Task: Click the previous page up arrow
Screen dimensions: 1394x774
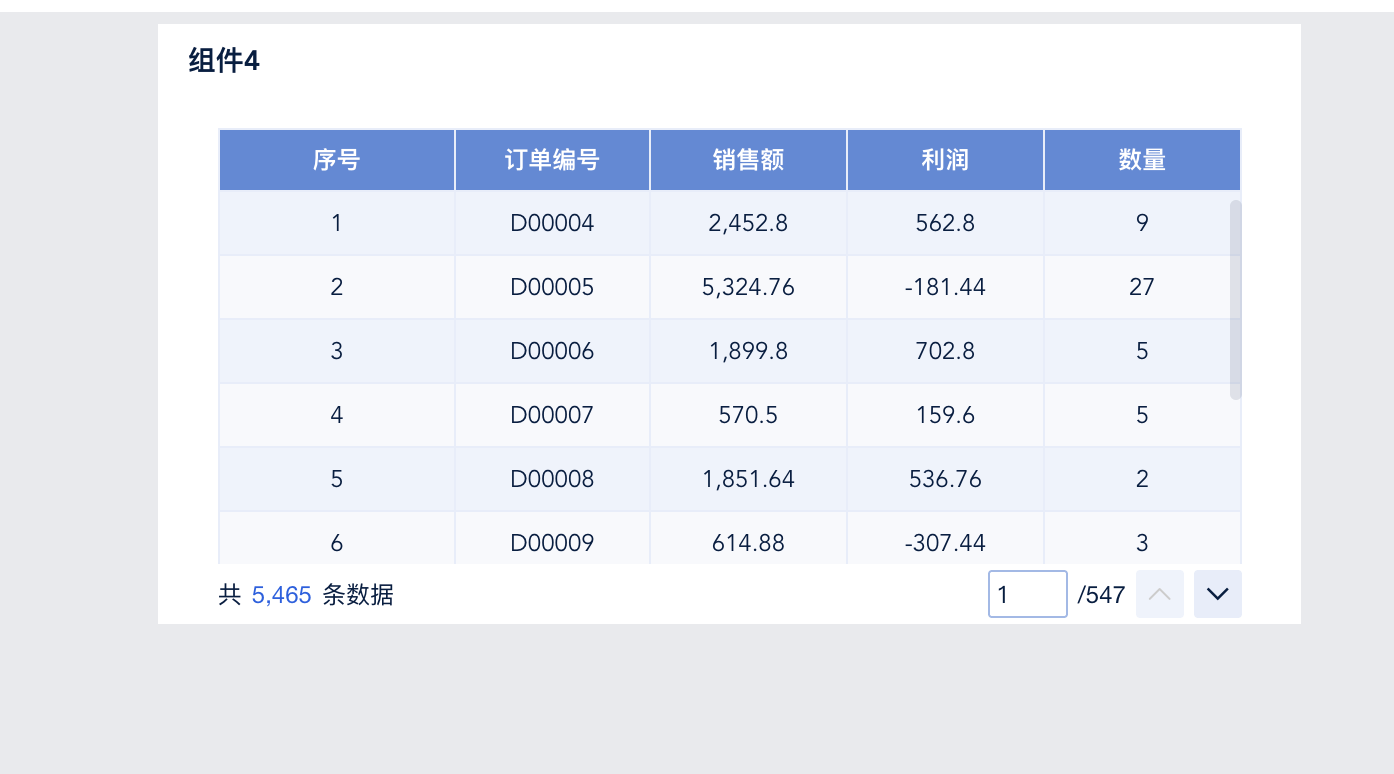Action: [x=1159, y=594]
